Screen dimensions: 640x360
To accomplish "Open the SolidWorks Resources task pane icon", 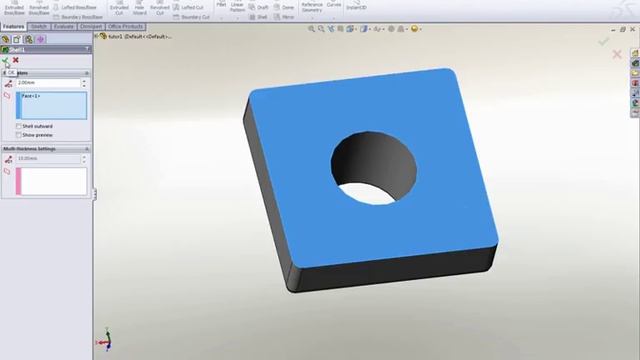I will (636, 53).
